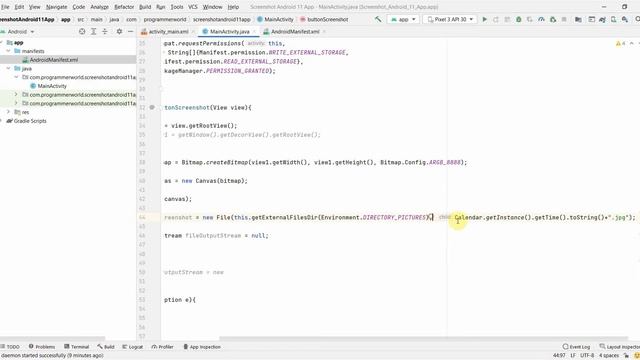Open the Build menu
Viewport: 640px width, 360px height.
[x=145, y=7]
